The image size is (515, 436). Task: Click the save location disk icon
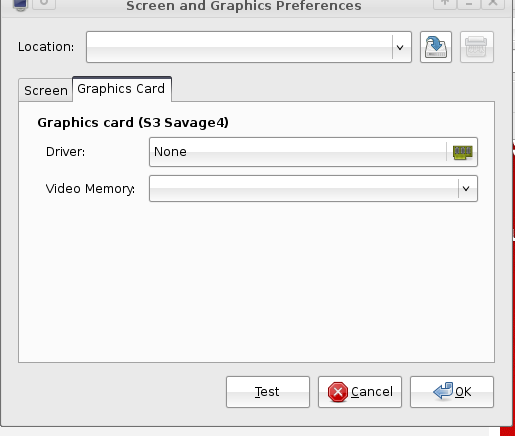pyautogui.click(x=436, y=47)
